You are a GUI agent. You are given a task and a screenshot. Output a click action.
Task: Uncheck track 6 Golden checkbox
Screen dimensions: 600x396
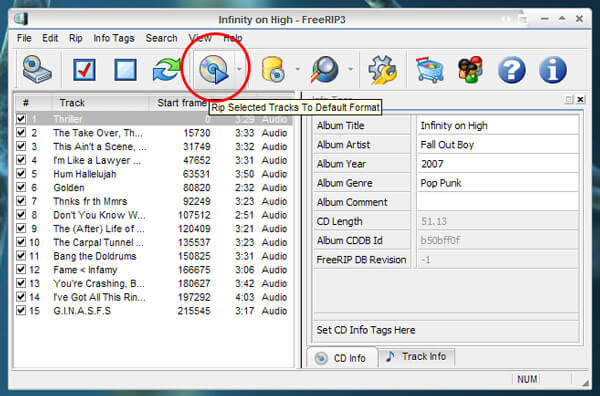coord(21,187)
